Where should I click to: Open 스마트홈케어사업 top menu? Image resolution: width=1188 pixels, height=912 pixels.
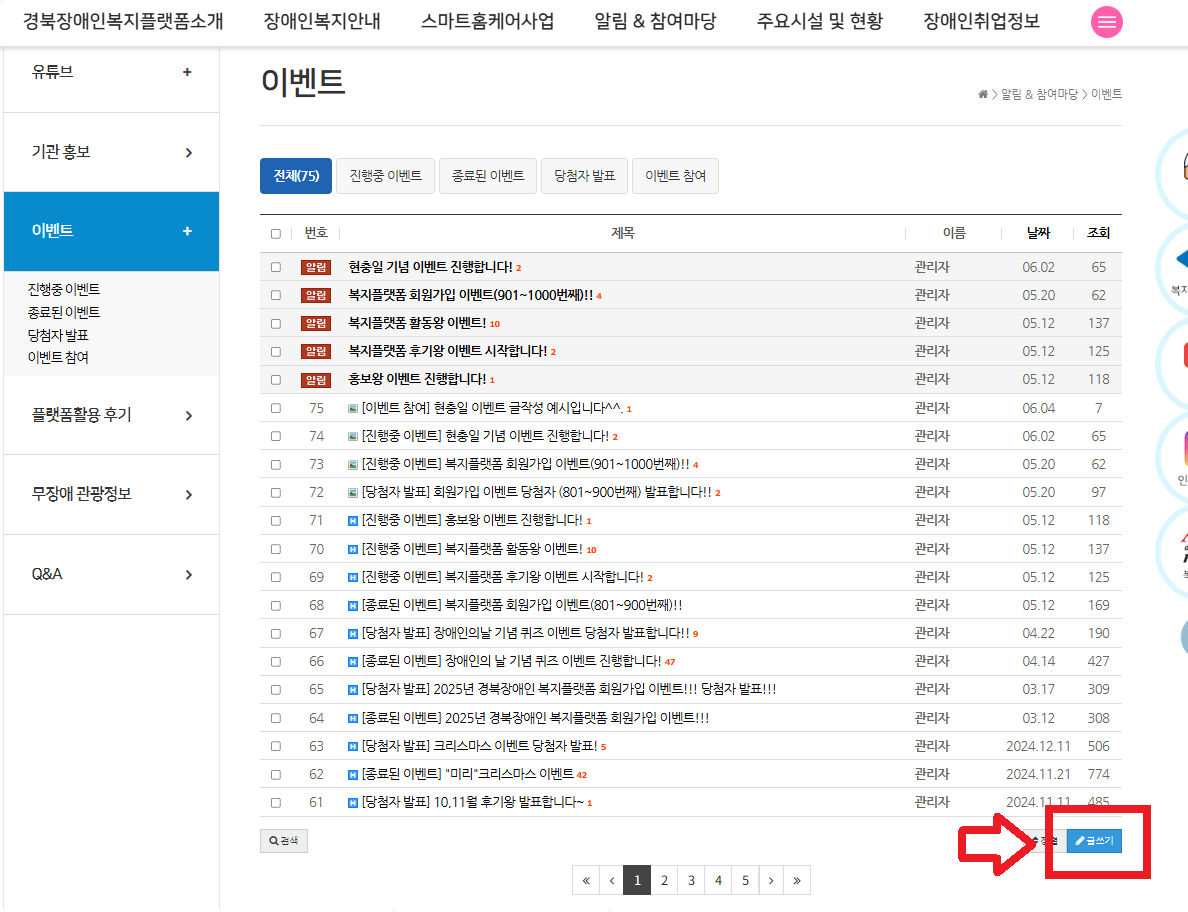click(x=487, y=21)
